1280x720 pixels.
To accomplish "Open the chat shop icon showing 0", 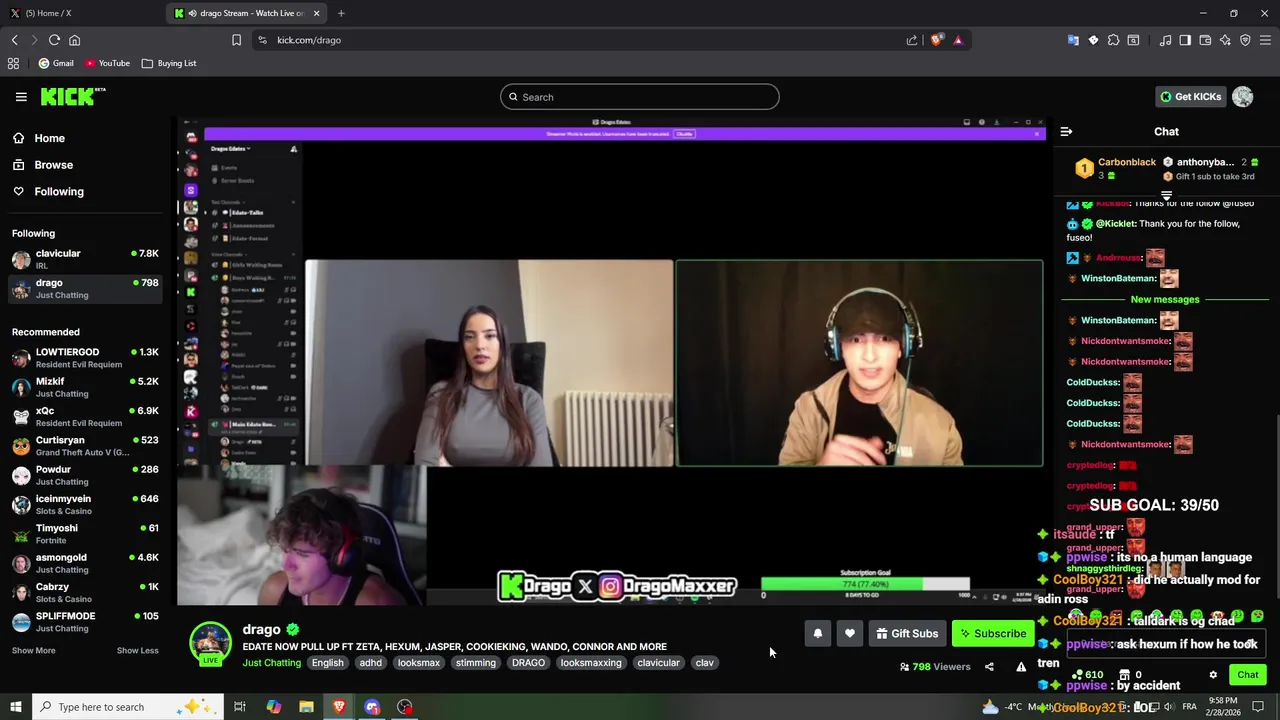I will [1131, 675].
